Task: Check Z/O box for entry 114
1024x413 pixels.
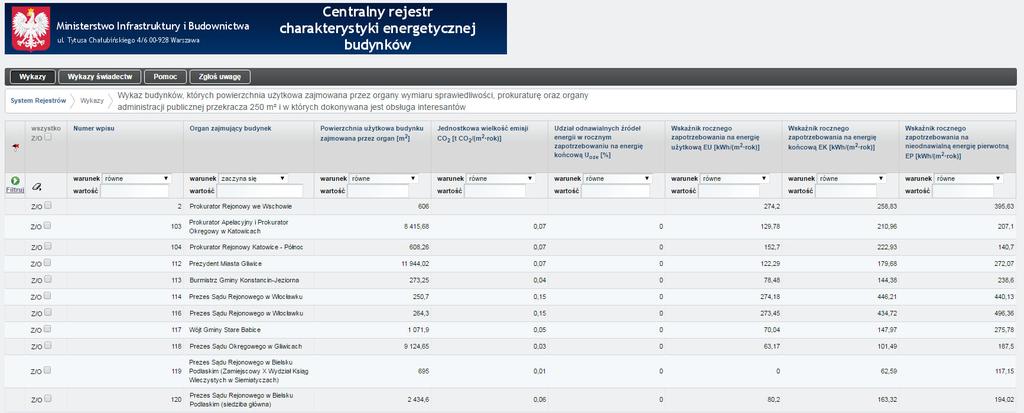Action: [48, 296]
